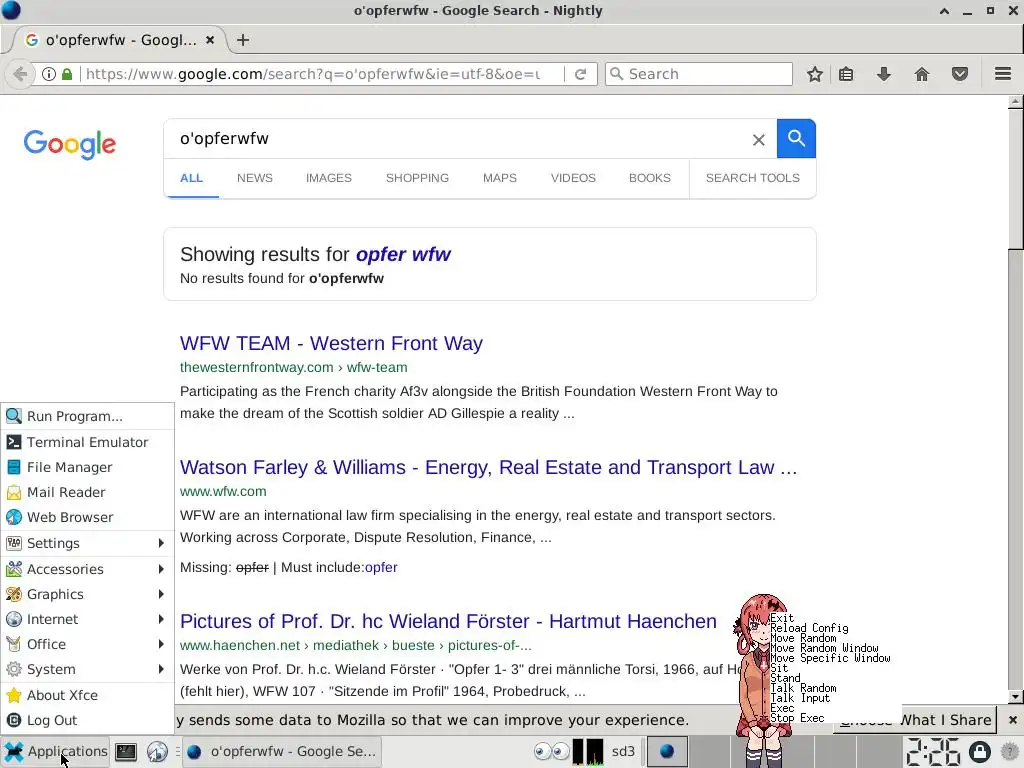Switch to the MAPS search tab
Image resolution: width=1024 pixels, height=768 pixels.
(500, 178)
